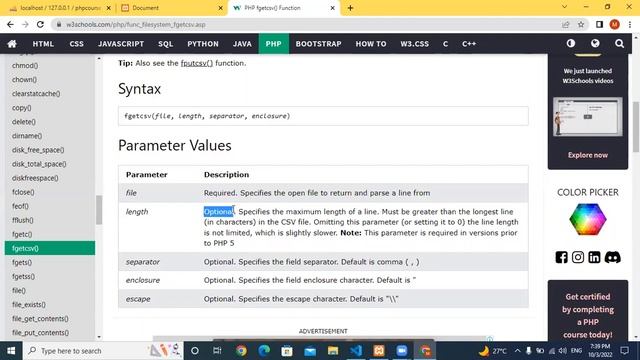Open W3Schools Discord icon
The width and height of the screenshot is (640, 360).
coord(612,257)
